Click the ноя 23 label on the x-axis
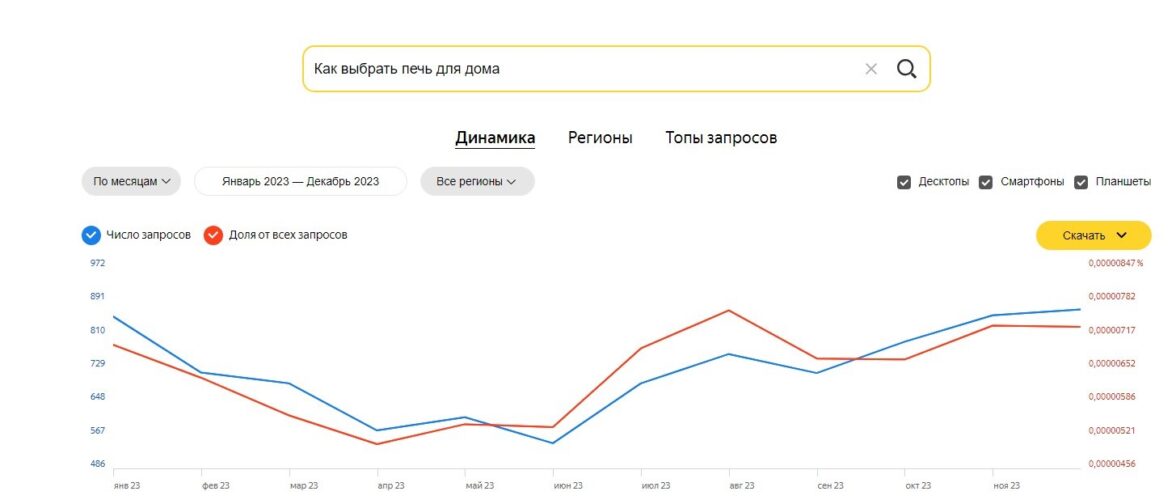 coord(1006,486)
